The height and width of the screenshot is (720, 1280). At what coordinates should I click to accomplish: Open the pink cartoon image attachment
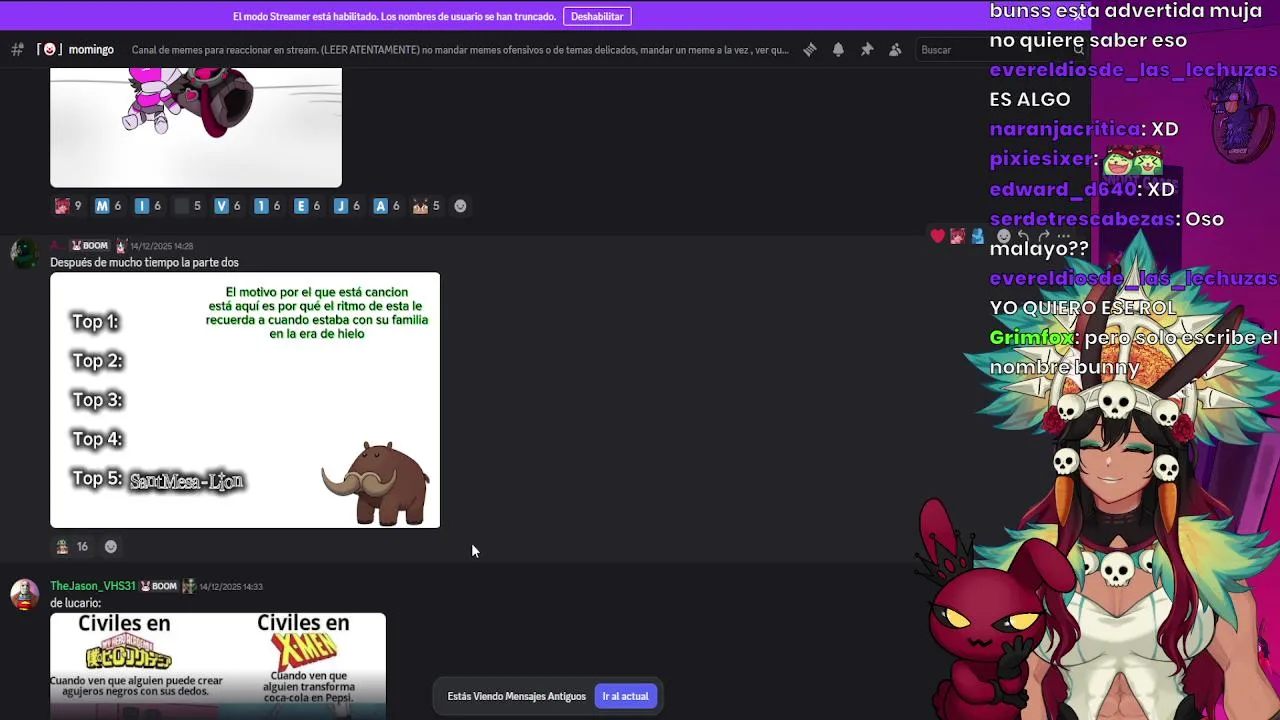[196, 127]
